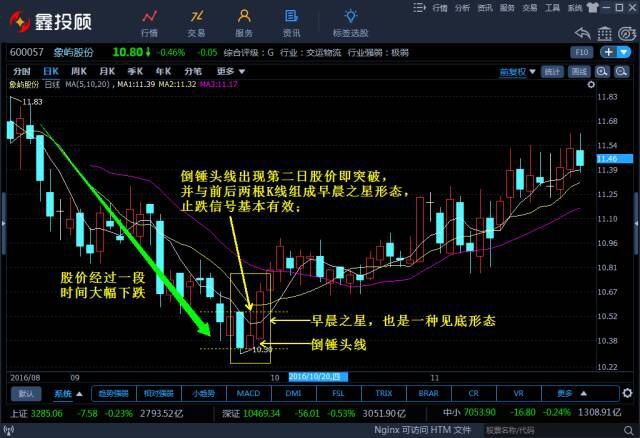
Task: Click the zoom-out magnifier on chart toolbar
Action: click(x=622, y=72)
